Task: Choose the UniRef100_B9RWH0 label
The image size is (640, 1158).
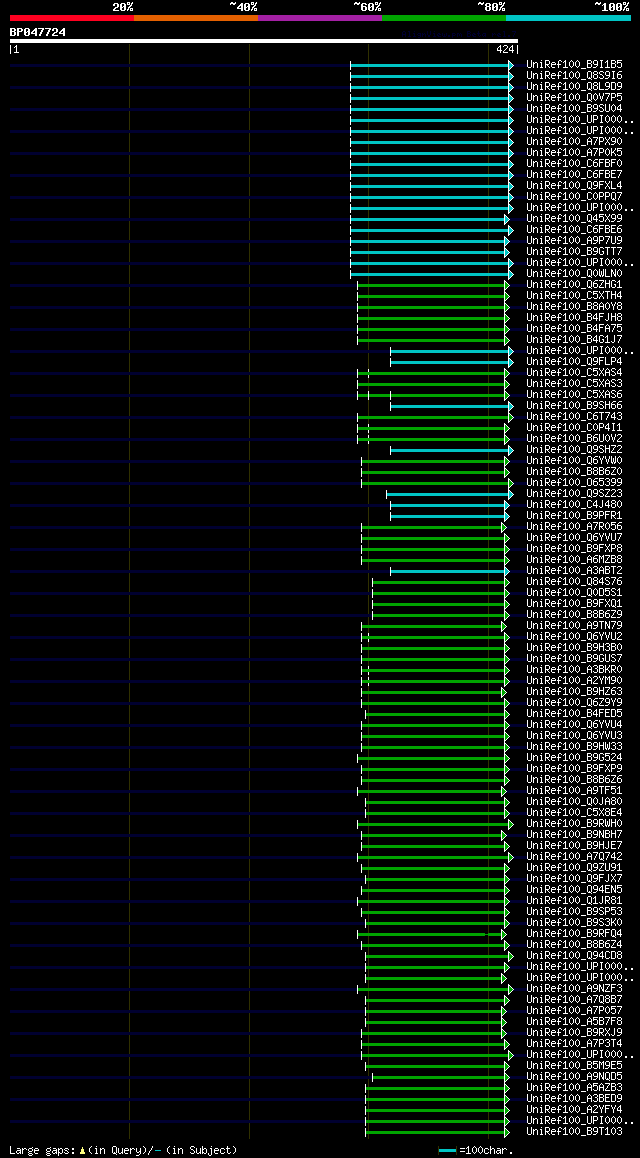Action: tap(574, 823)
